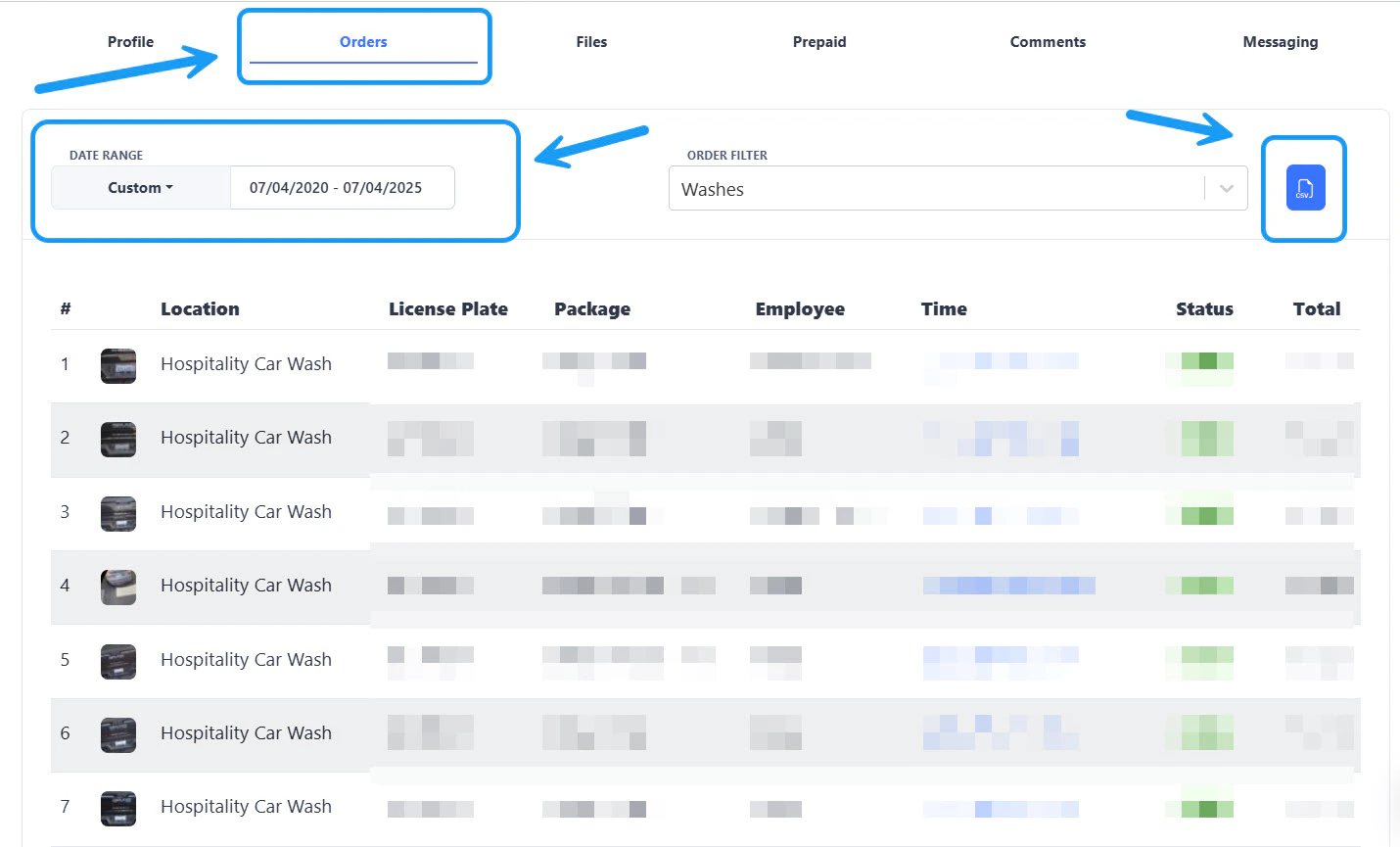1400x847 pixels.
Task: Click the Time column header
Action: tap(944, 309)
